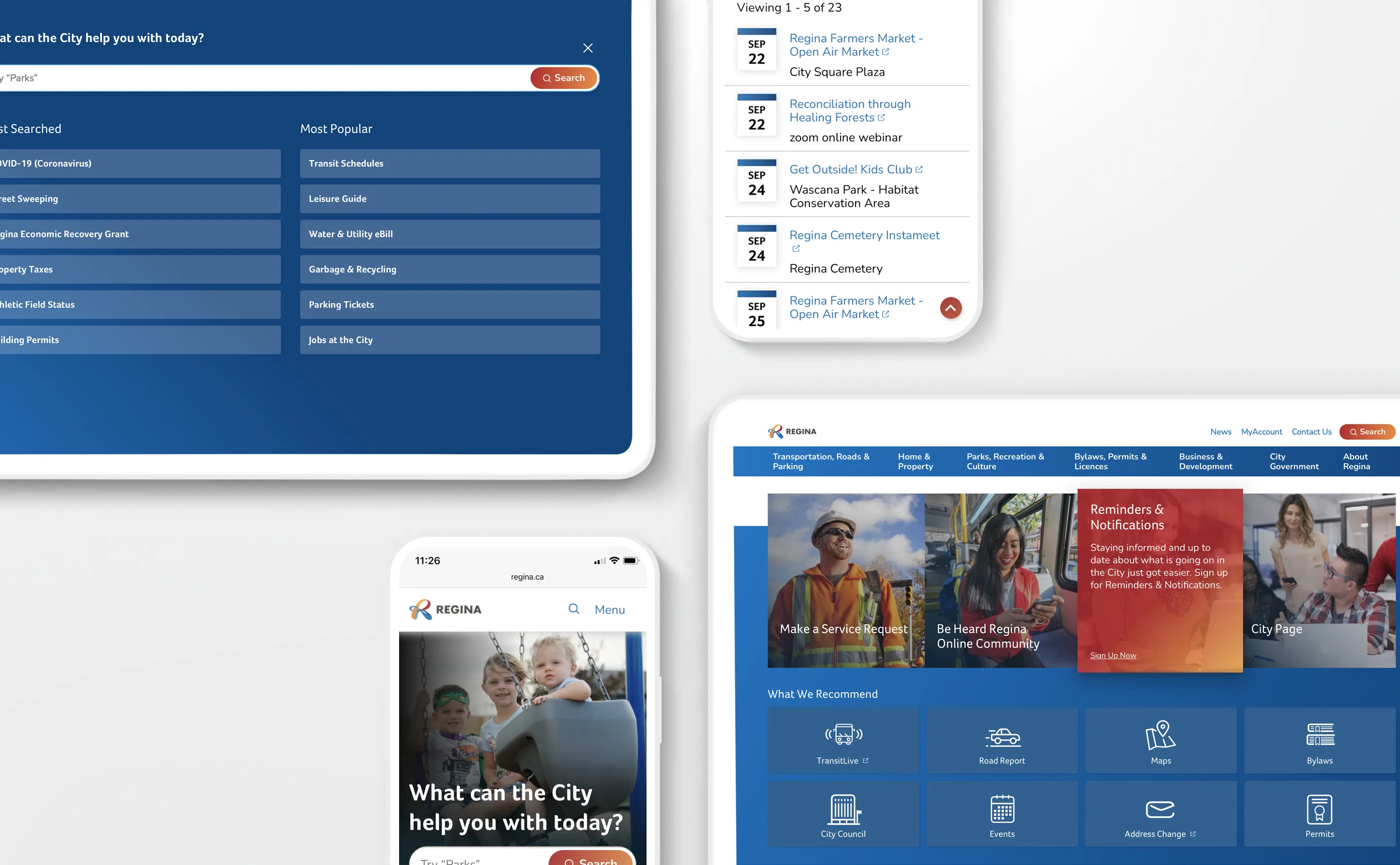1400x865 pixels.
Task: Click Sign Up Now for Reminders and Notifications
Action: pyautogui.click(x=1112, y=655)
